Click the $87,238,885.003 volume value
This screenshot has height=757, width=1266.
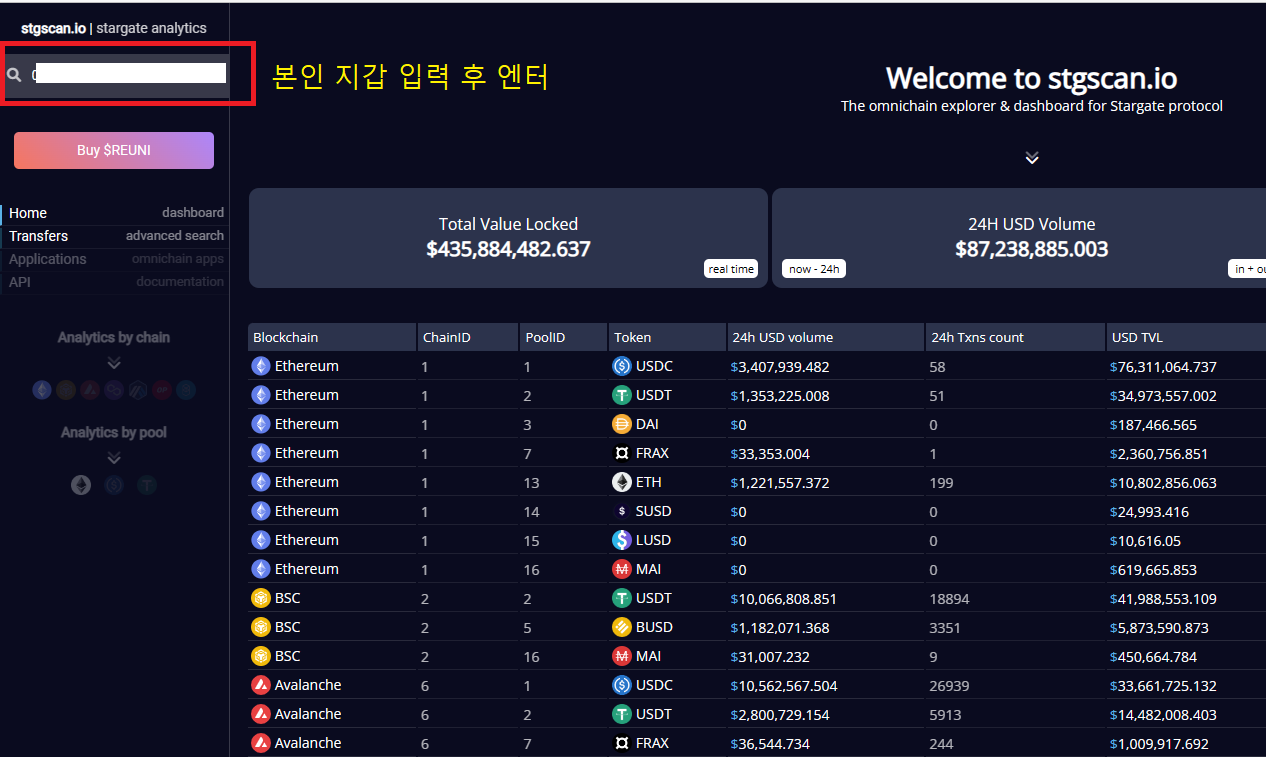point(1032,249)
